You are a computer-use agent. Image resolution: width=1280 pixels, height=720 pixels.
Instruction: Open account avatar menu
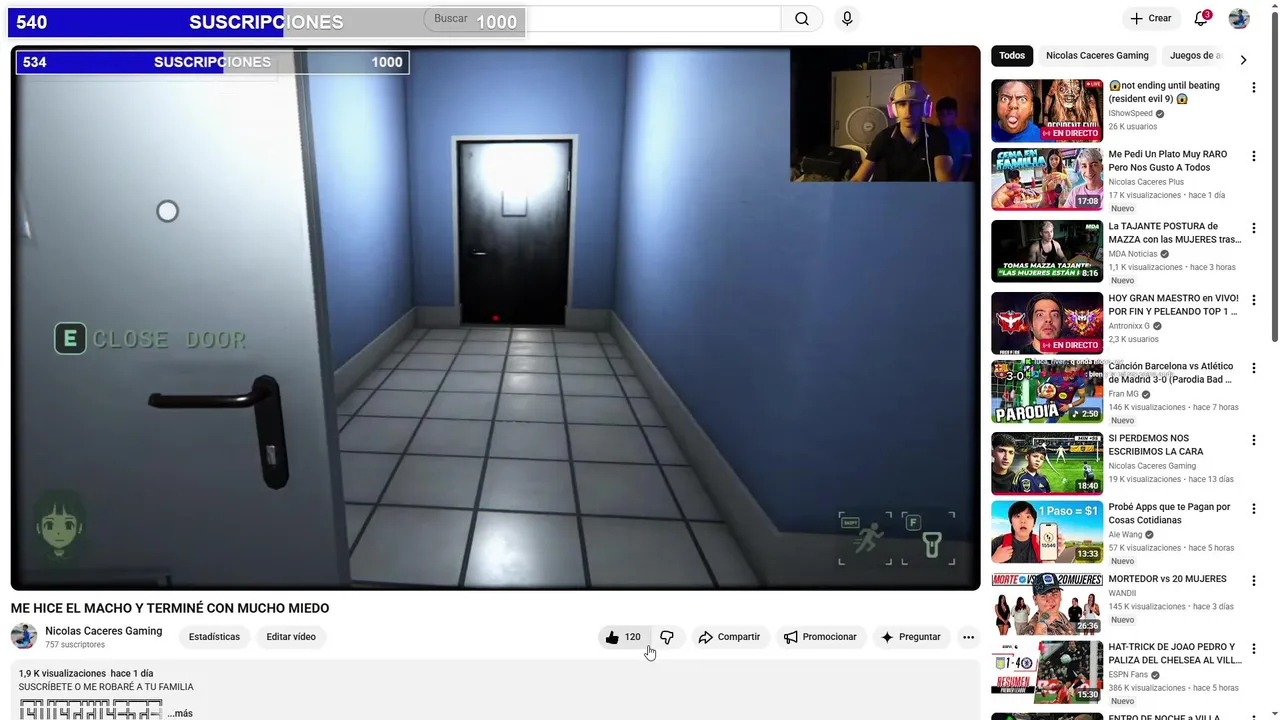click(x=1239, y=18)
